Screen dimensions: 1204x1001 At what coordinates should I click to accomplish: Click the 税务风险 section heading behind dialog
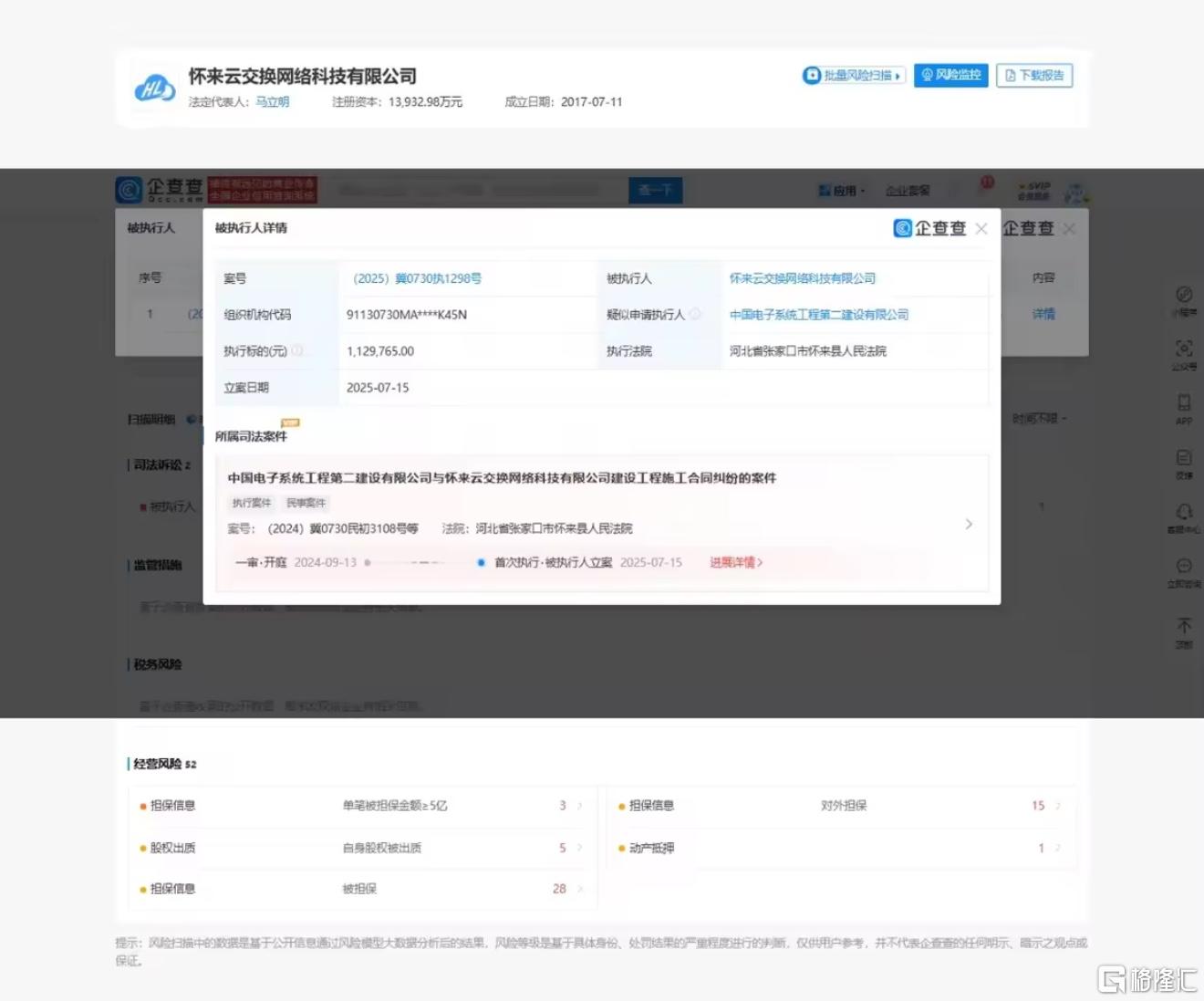tap(157, 664)
